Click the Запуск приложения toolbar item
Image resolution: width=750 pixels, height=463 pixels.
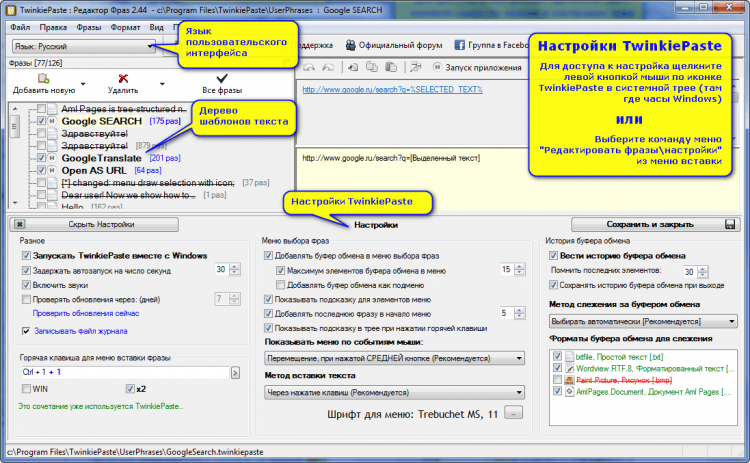[477, 67]
